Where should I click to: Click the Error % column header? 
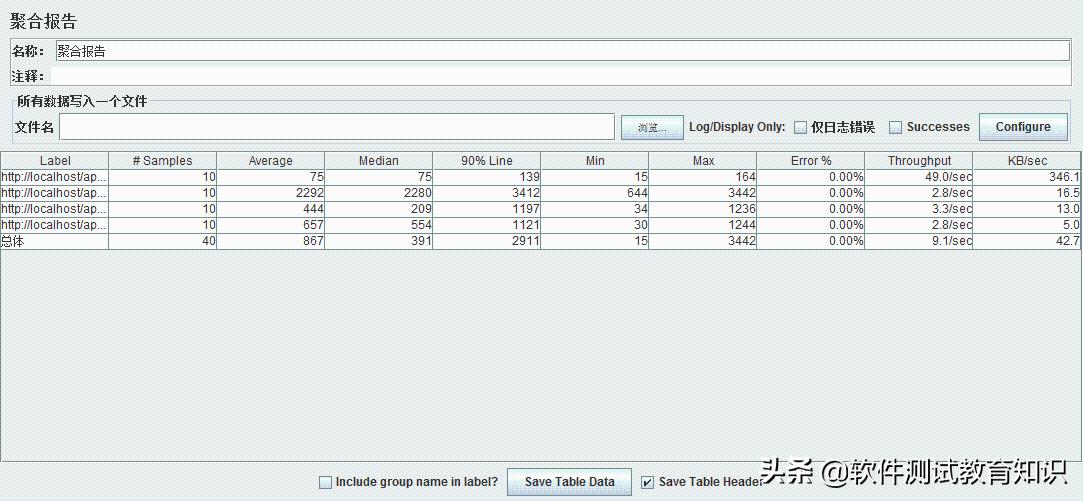coord(810,161)
